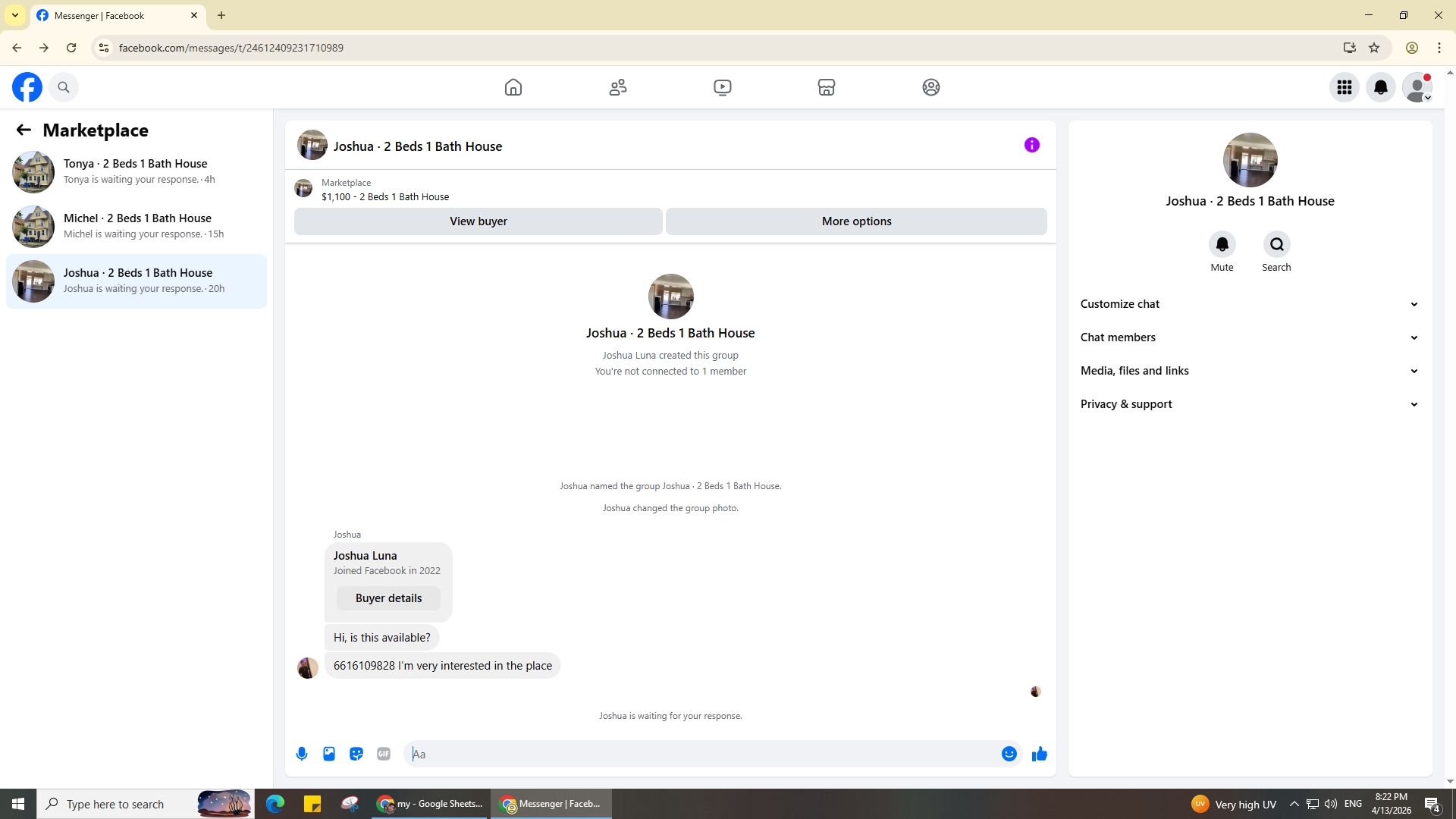Switch the ENG input language indicator

1354,804
